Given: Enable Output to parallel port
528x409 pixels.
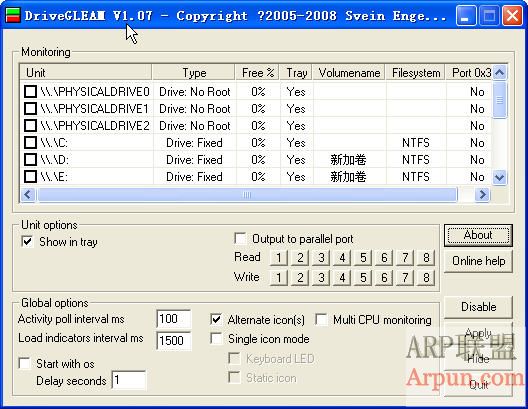Looking at the screenshot, I should pyautogui.click(x=240, y=238).
